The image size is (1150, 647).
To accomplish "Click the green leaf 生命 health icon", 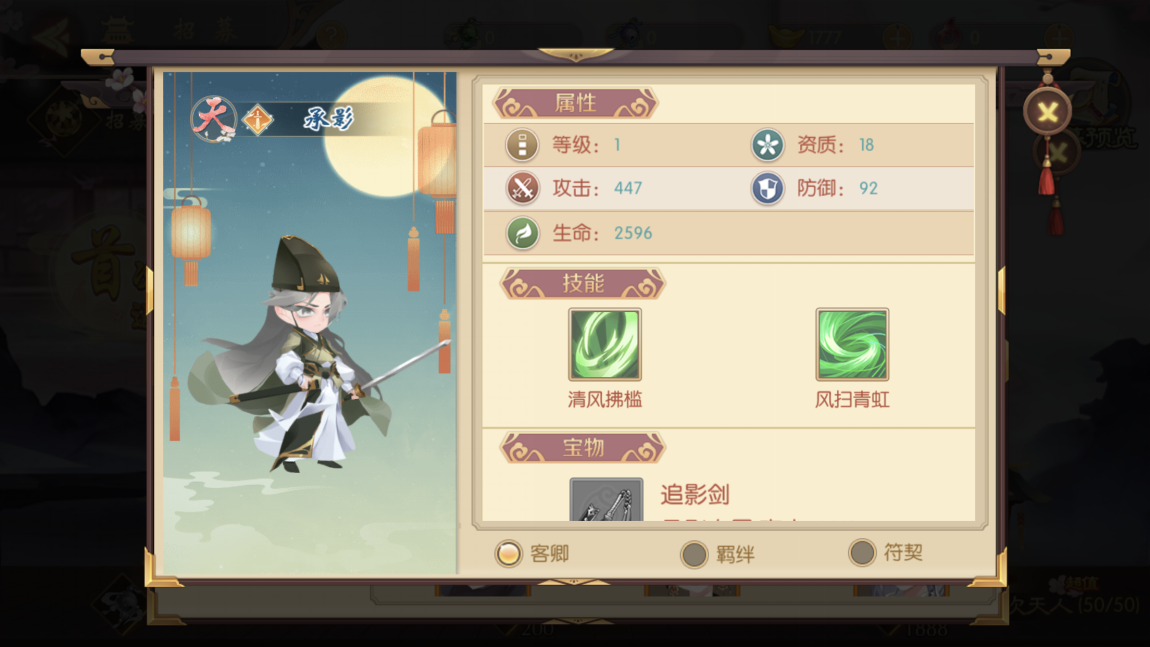I will click(522, 233).
